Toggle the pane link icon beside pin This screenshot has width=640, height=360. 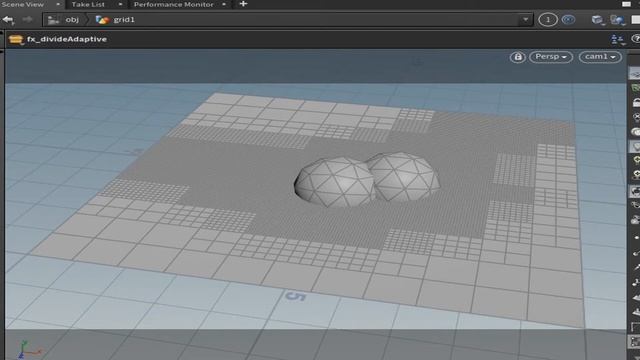tap(568, 19)
